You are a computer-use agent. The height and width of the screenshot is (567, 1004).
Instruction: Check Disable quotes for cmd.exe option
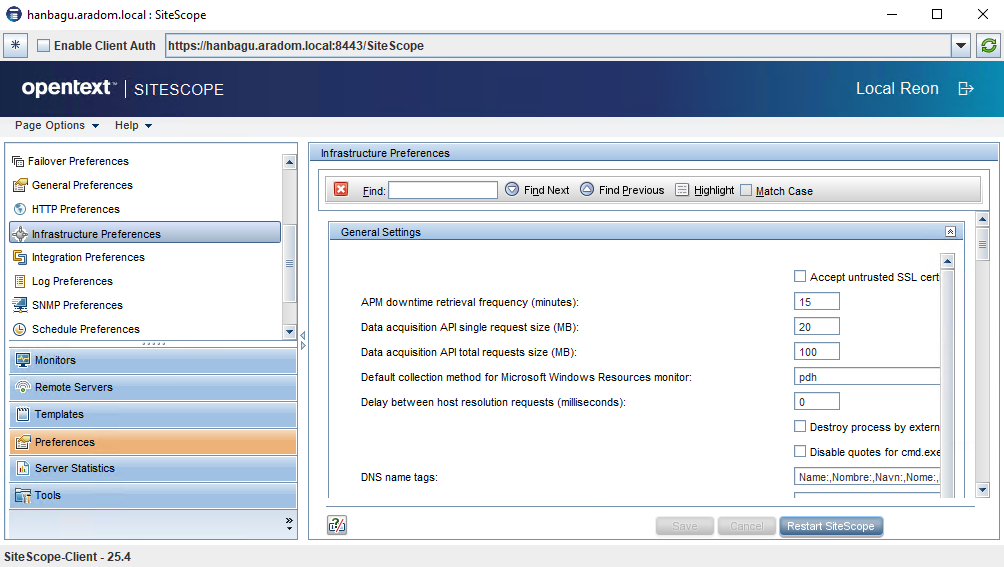point(800,451)
